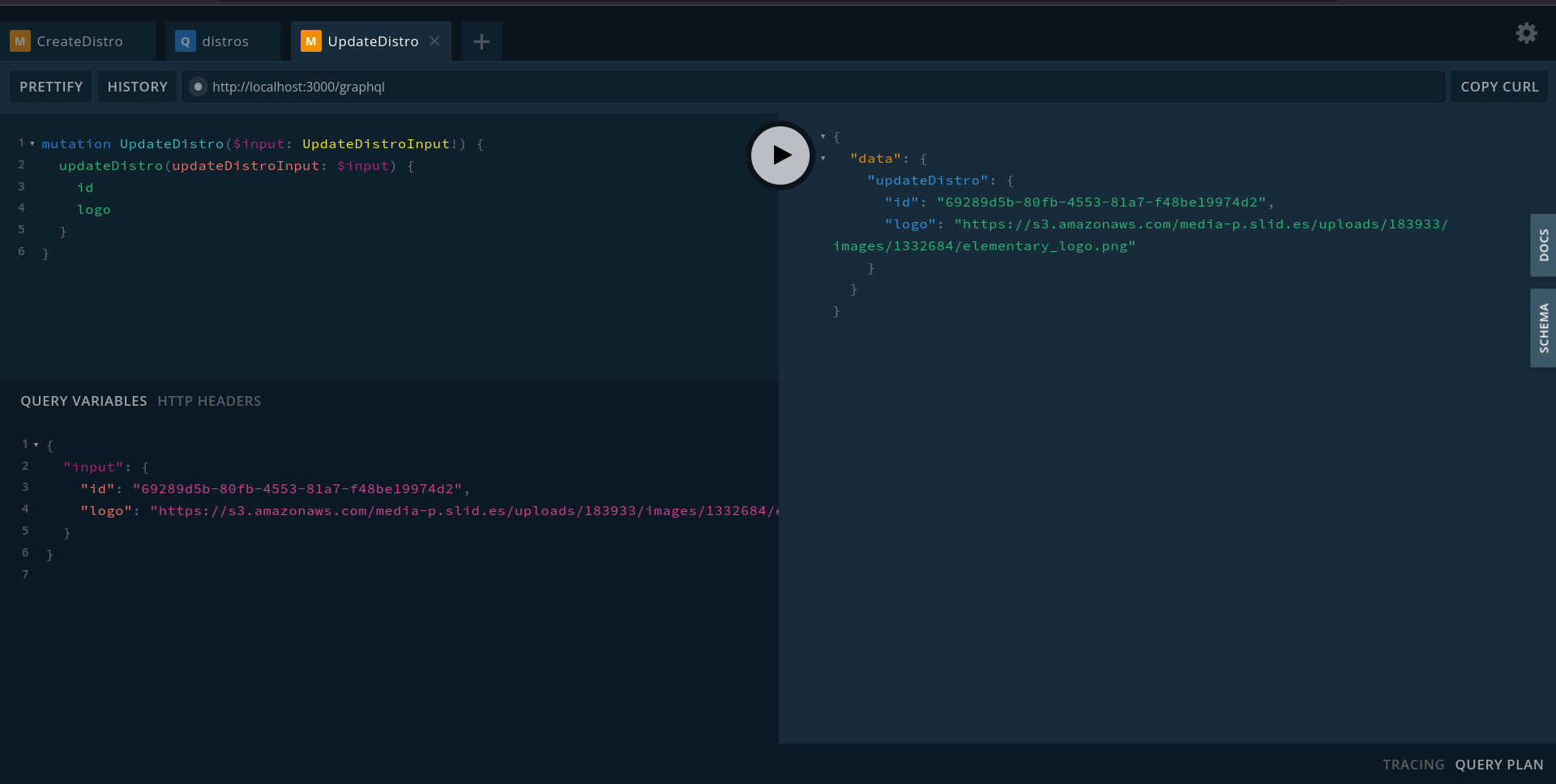Image resolution: width=1556 pixels, height=784 pixels.
Task: Click the Q icon on distros tab
Action: point(186,41)
